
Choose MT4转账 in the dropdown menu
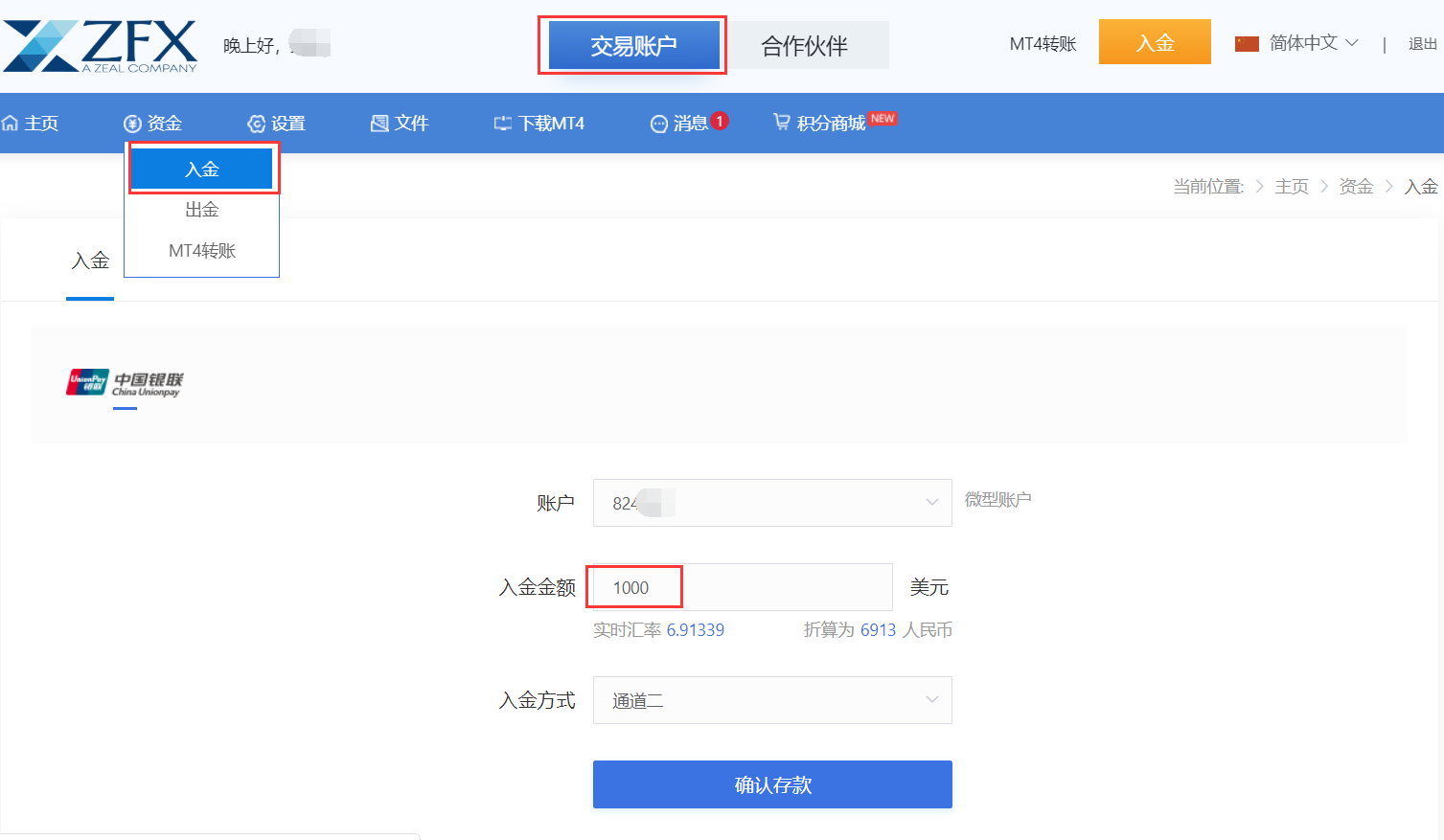pyautogui.click(x=202, y=251)
